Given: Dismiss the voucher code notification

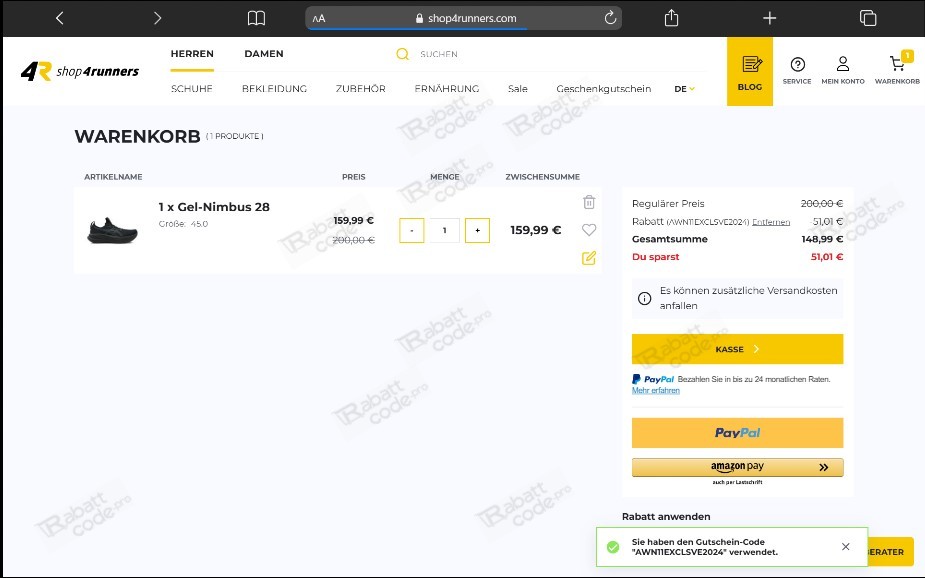Looking at the screenshot, I should pos(845,547).
